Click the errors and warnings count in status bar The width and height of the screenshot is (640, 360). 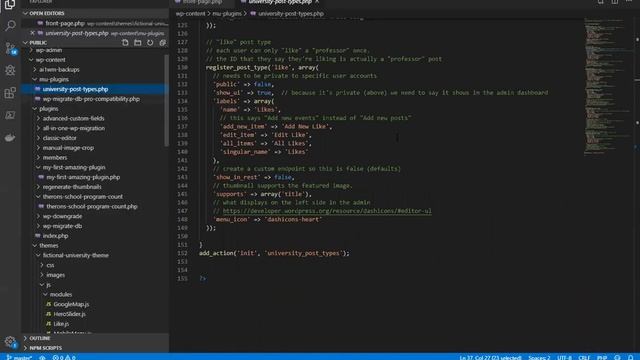tap(64, 357)
